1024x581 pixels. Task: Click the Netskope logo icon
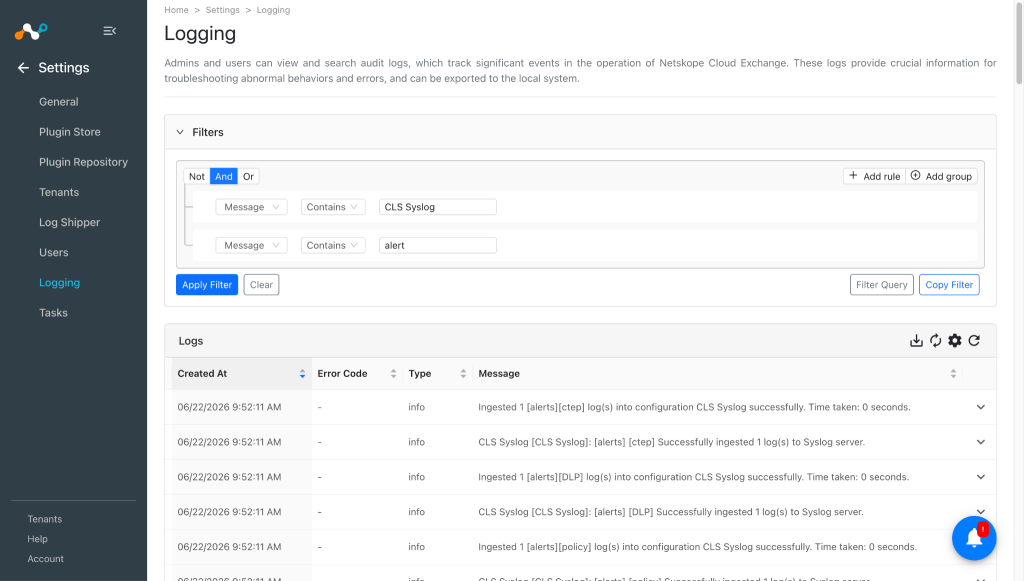(x=31, y=31)
